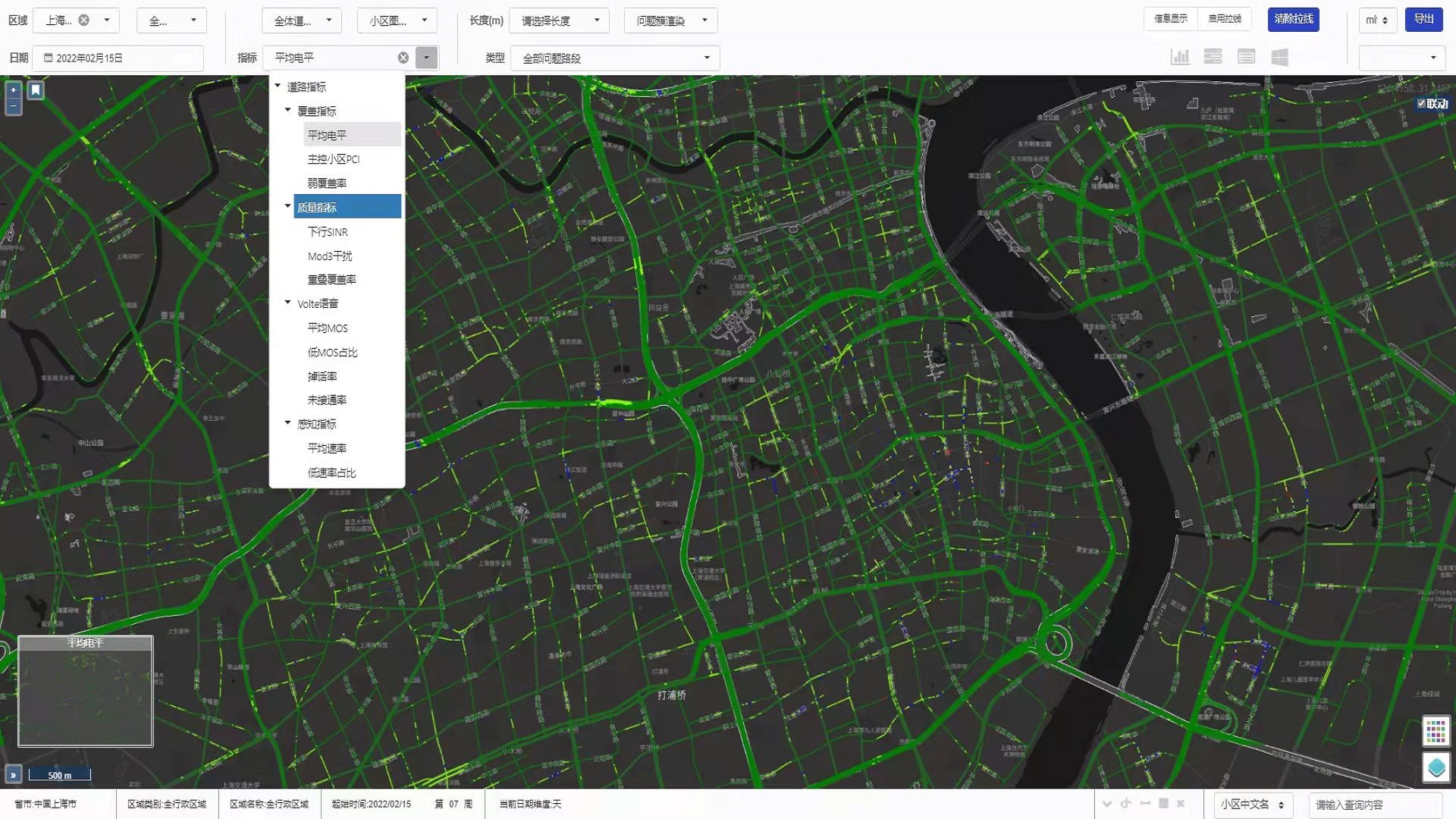Toggle the 联动 checkbox
1456x819 pixels.
tap(1421, 104)
